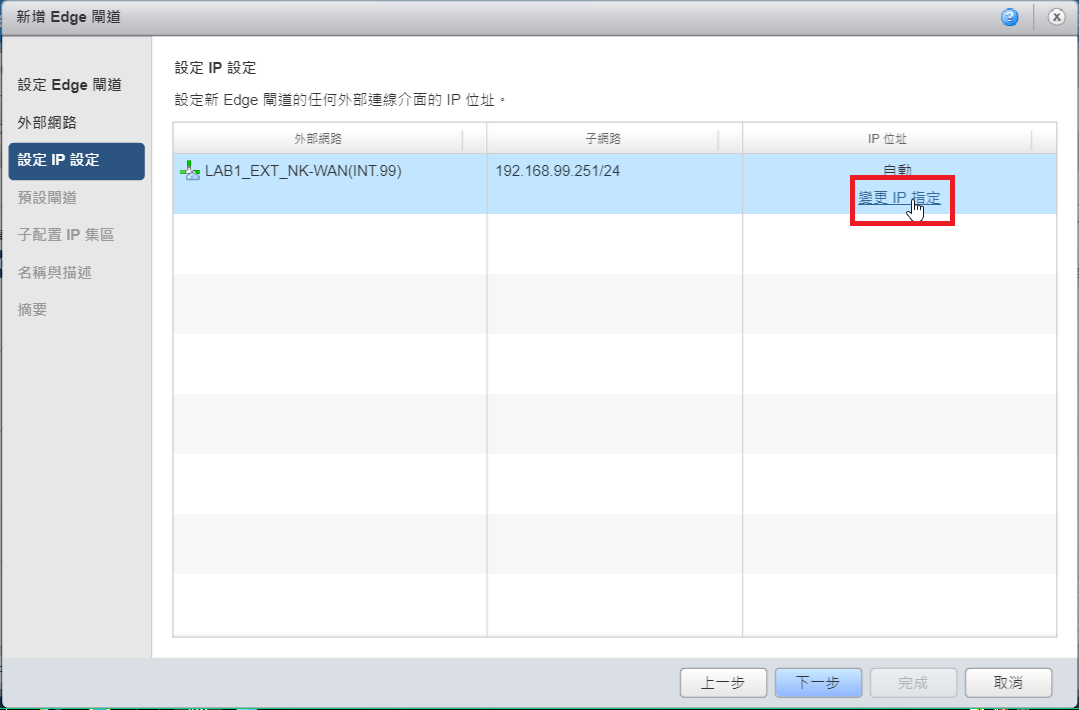Click the subnet value 192.168.99.251/24
1079x710 pixels.
point(556,170)
